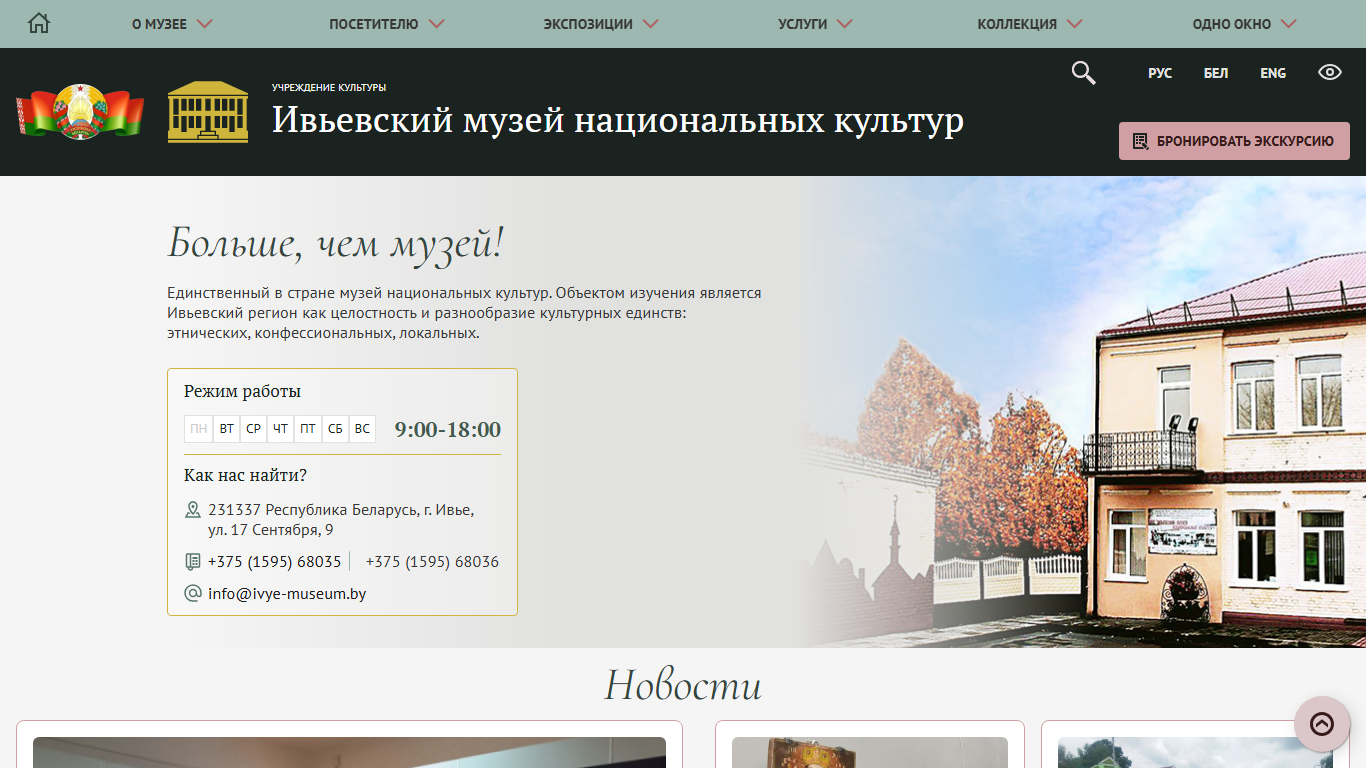
Task: Go to the home page icon
Action: pos(39,23)
